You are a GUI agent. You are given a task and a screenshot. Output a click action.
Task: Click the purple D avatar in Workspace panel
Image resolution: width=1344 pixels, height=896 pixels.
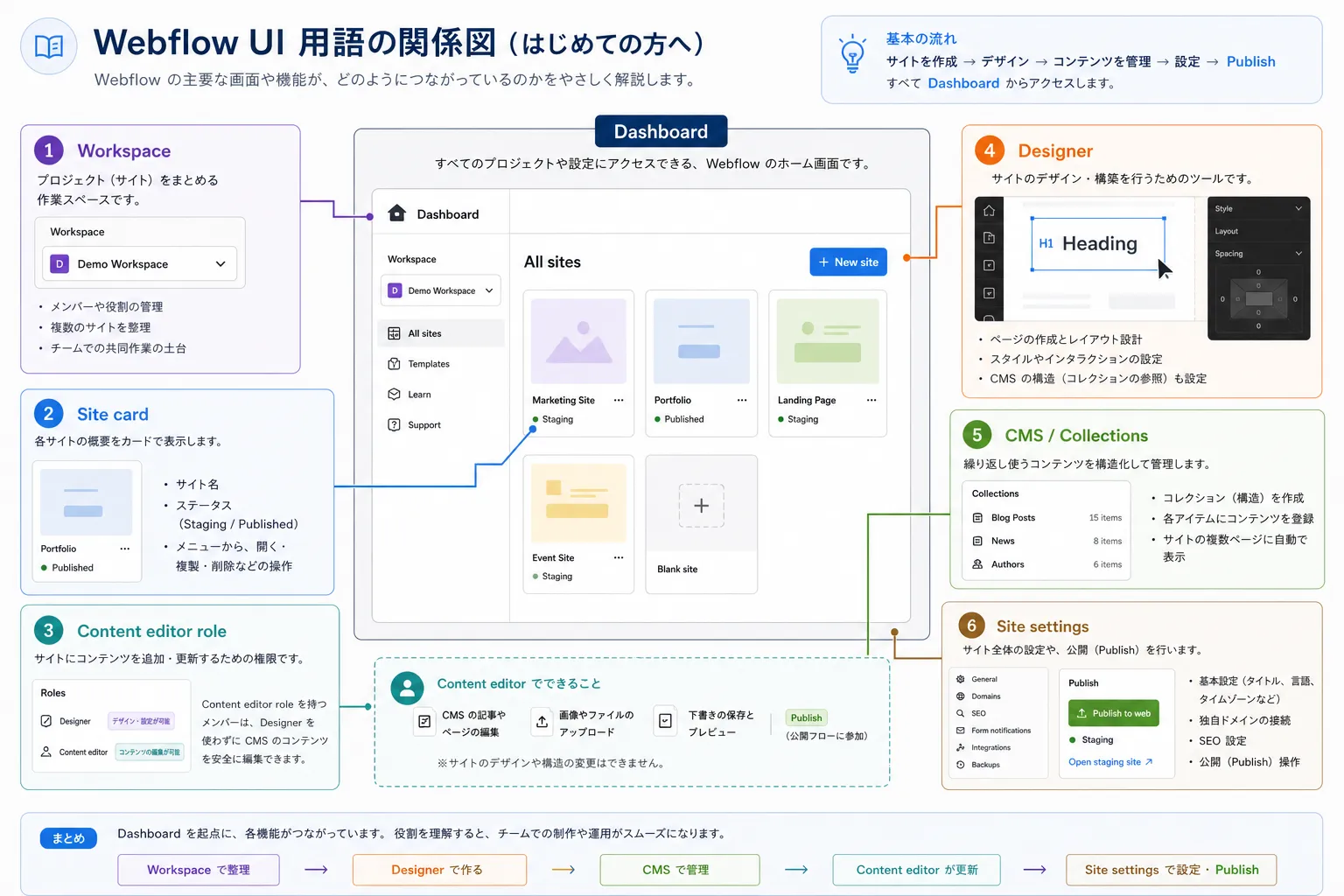click(59, 263)
